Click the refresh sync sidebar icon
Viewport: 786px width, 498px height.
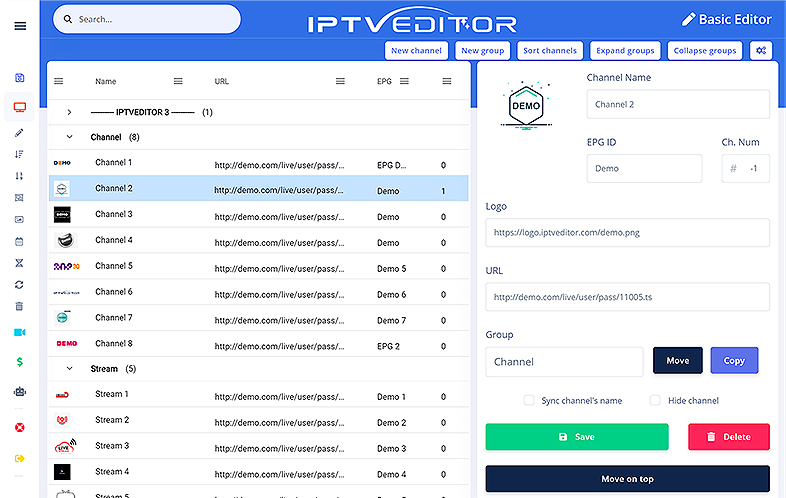[x=19, y=284]
